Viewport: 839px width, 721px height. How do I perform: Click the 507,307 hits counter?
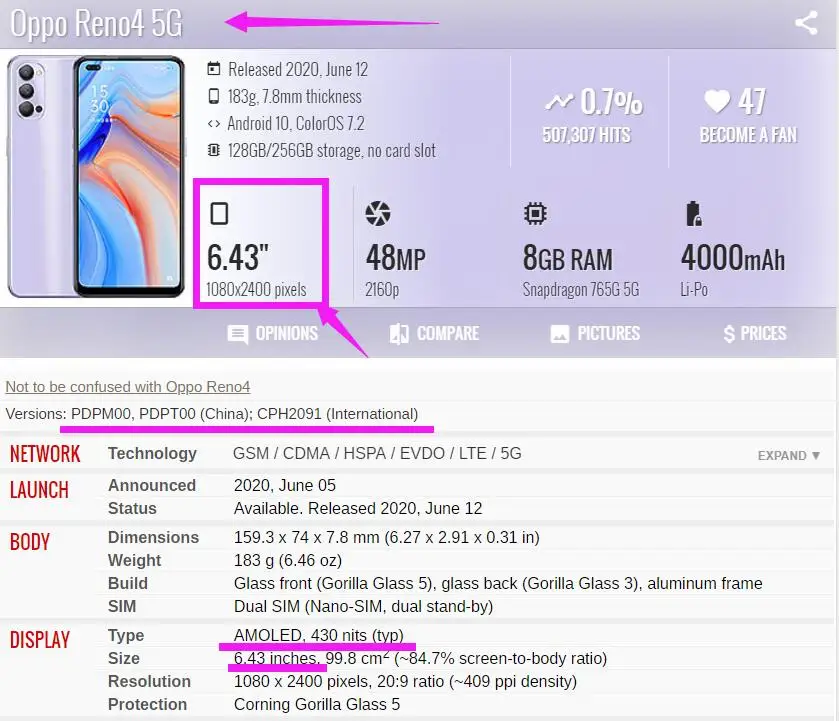586,135
